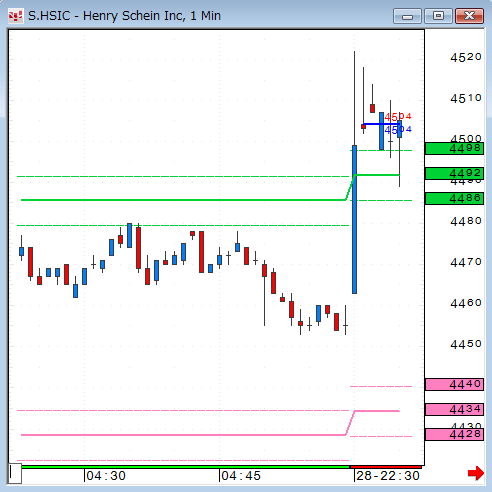The height and width of the screenshot is (492, 492).
Task: Click the 4510 price axis value
Action: [466, 98]
